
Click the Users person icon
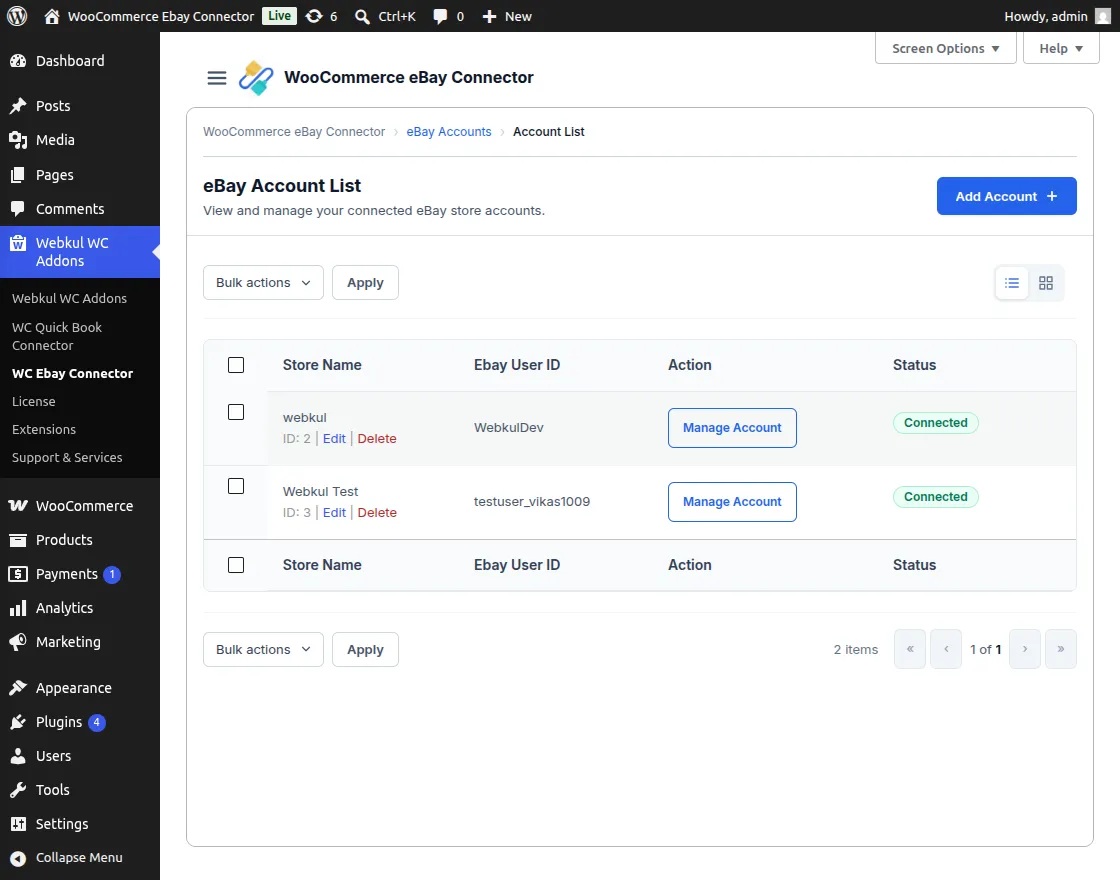(x=18, y=756)
